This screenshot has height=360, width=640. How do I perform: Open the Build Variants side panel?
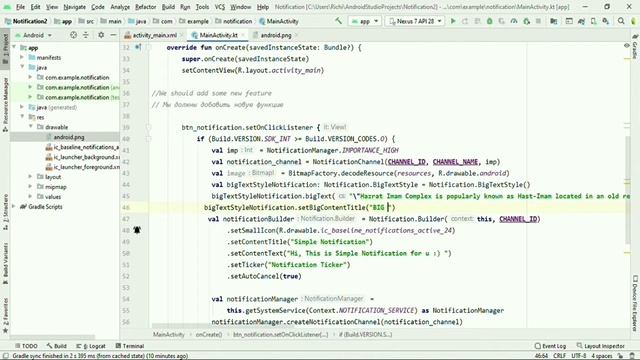tap(5, 263)
